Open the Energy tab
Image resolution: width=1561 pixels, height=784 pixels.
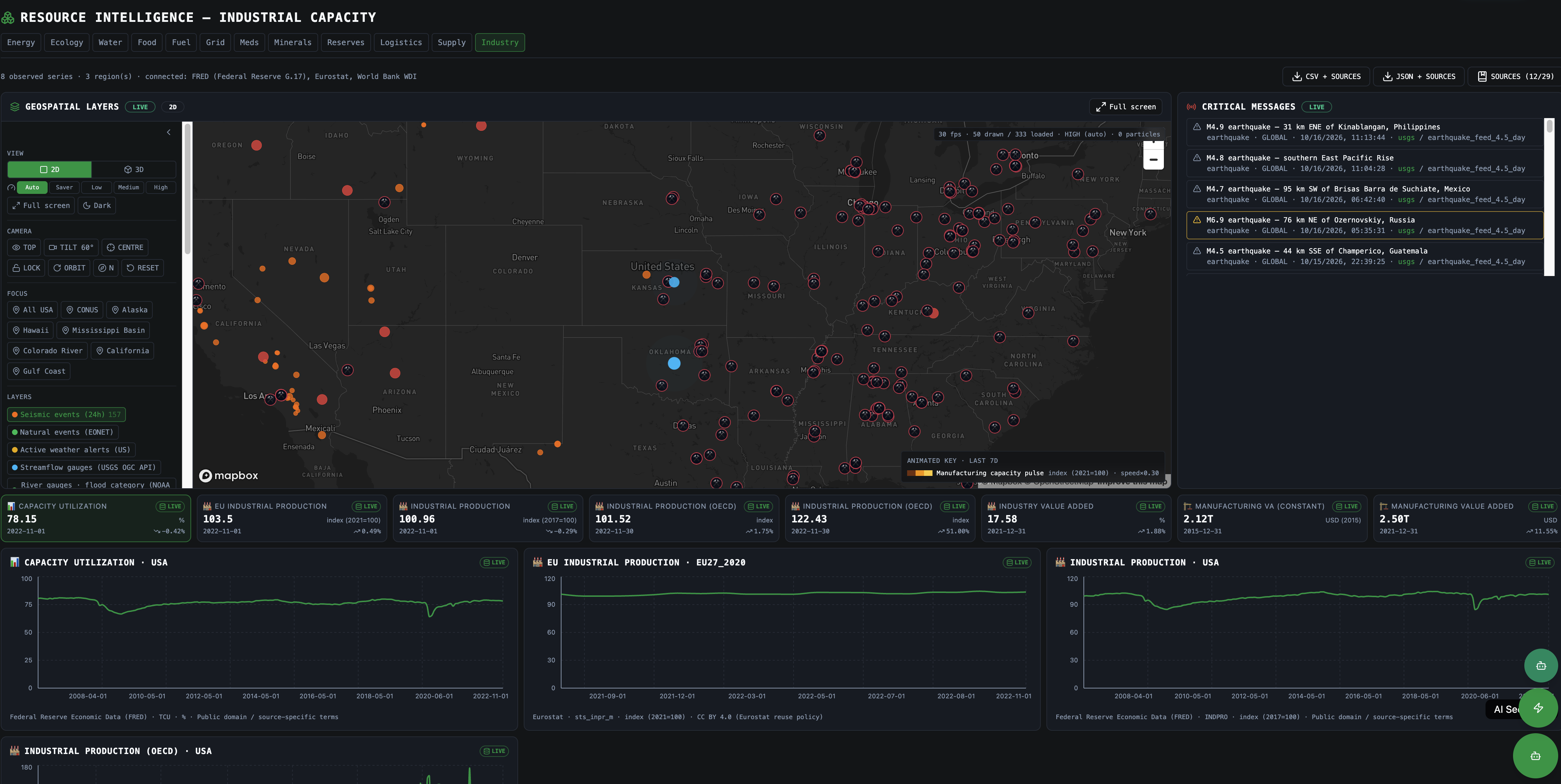click(20, 42)
